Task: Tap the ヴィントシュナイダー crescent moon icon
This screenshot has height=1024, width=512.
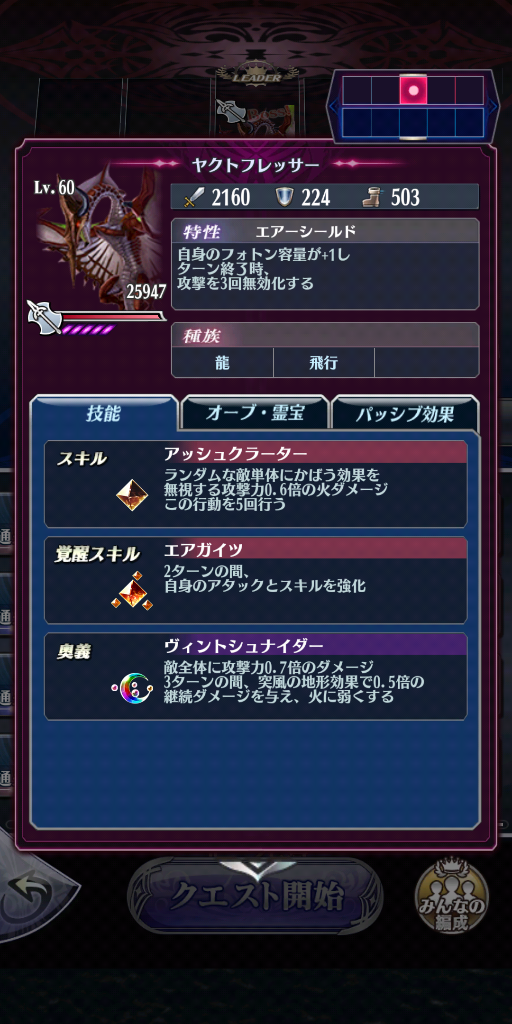Action: click(x=131, y=687)
